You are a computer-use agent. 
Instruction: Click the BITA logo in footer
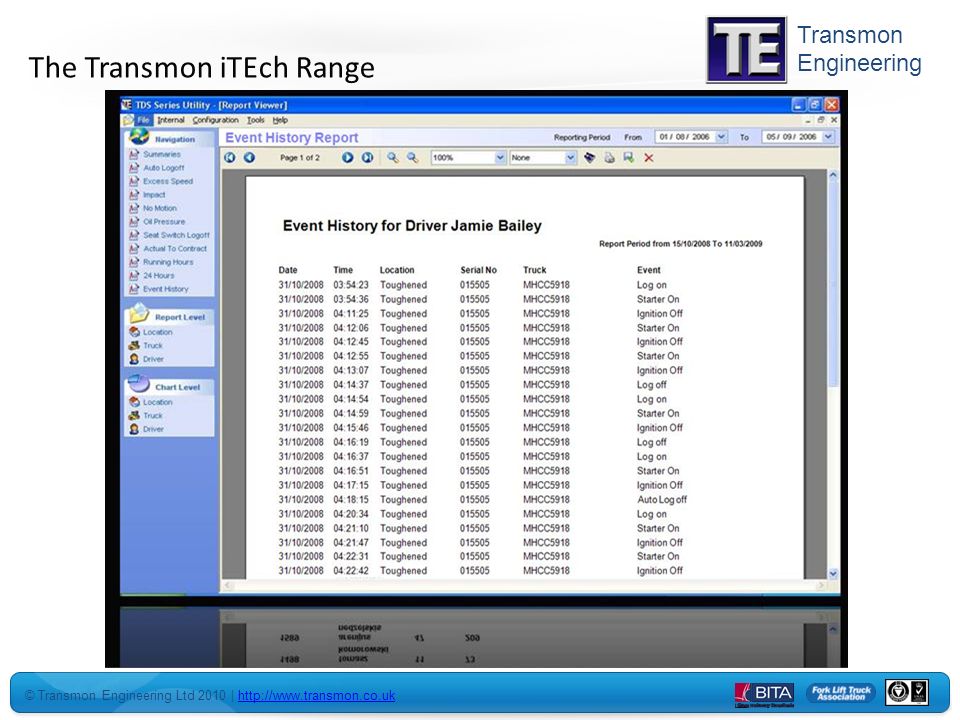(764, 694)
